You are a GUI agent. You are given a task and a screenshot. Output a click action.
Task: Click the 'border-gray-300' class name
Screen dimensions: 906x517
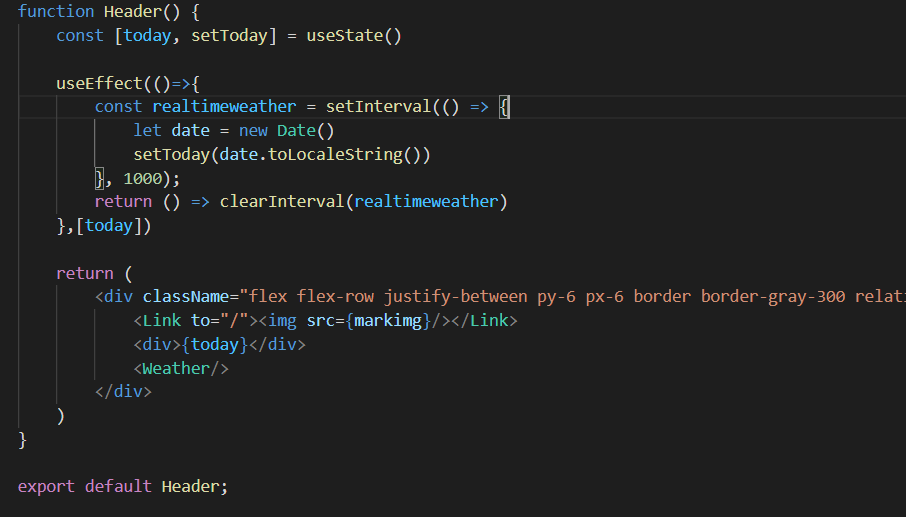tap(773, 296)
